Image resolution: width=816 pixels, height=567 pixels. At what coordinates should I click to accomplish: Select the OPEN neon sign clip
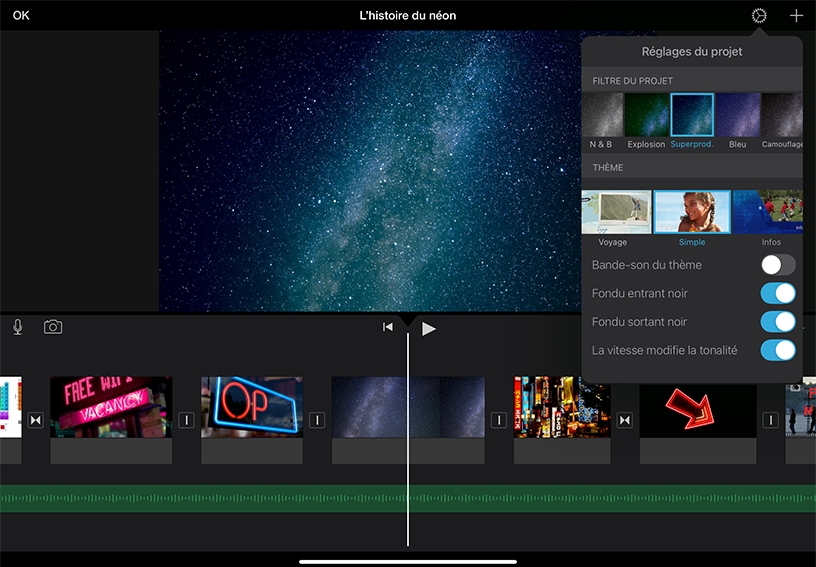pos(252,420)
